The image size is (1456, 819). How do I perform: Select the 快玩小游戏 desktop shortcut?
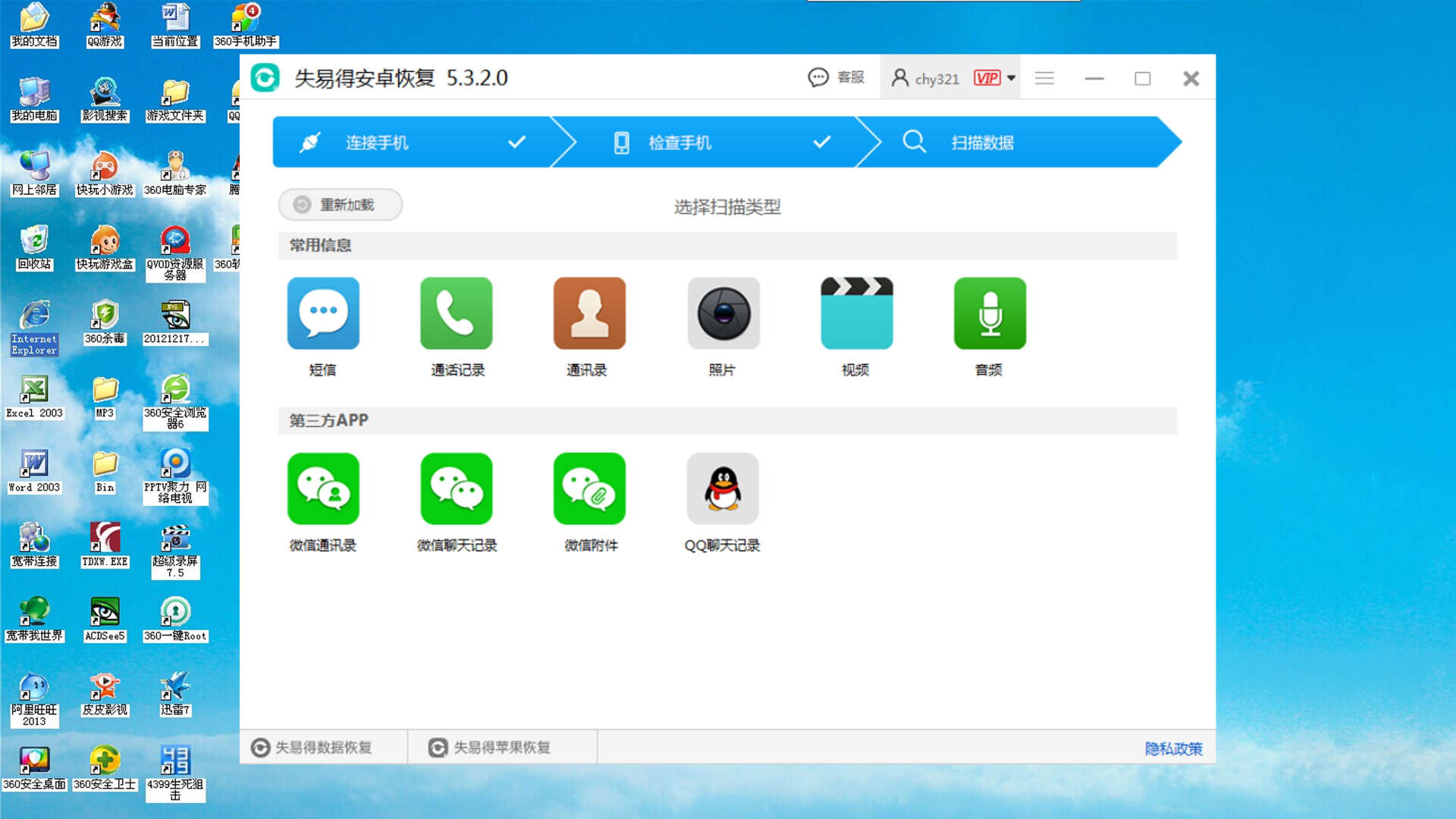(105, 174)
